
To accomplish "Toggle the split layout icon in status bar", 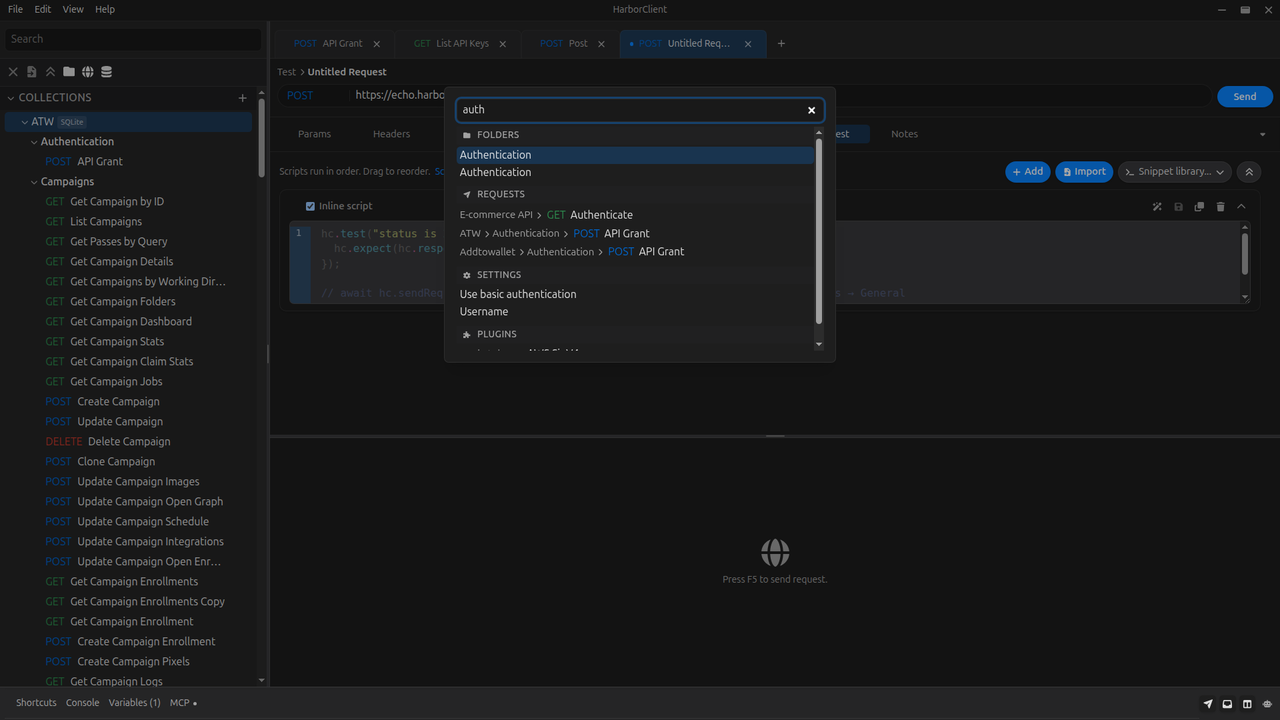I will [1247, 704].
